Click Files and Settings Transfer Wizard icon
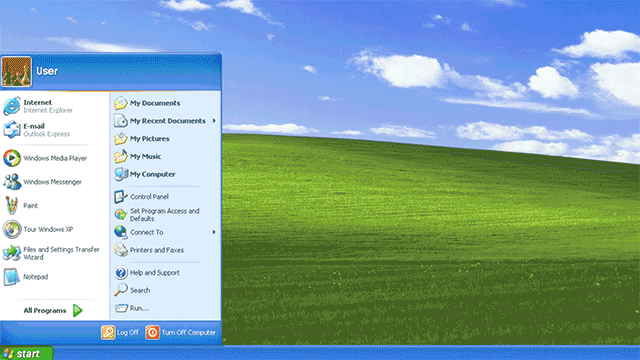640x360 pixels. pos(11,253)
